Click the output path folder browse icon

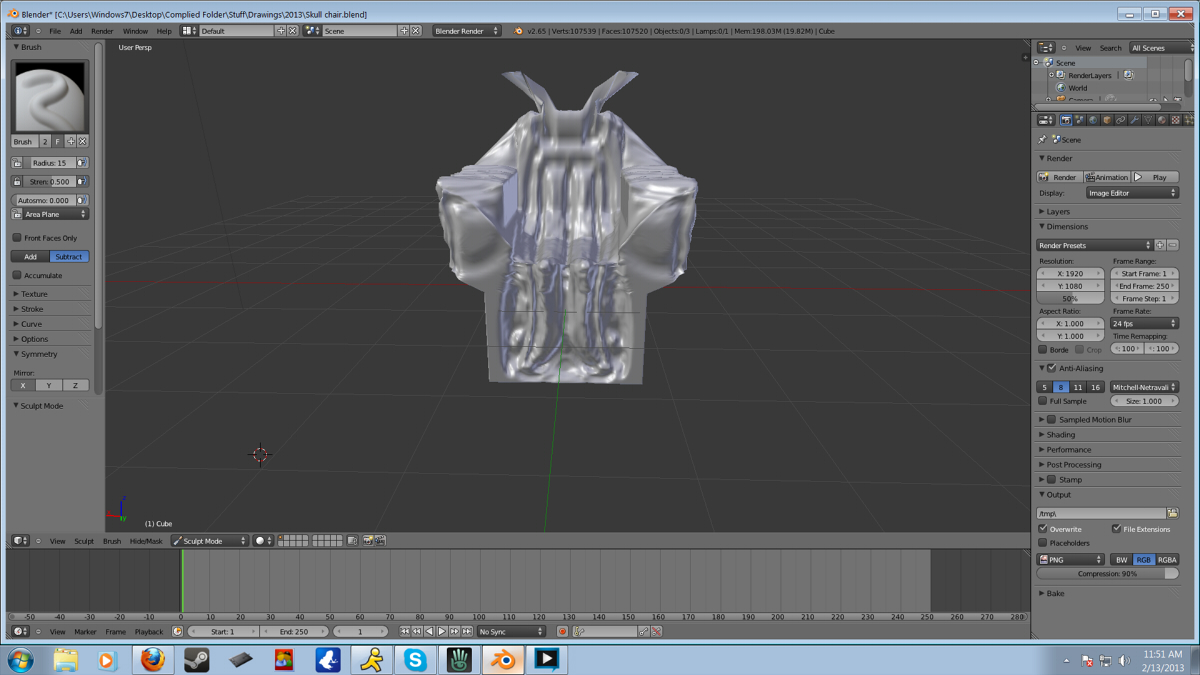(x=1173, y=513)
